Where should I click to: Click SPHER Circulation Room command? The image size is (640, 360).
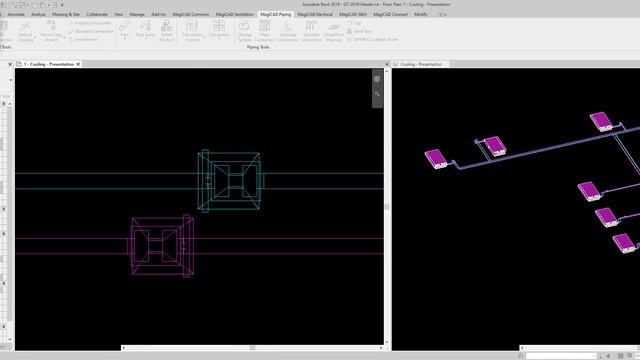pos(372,40)
